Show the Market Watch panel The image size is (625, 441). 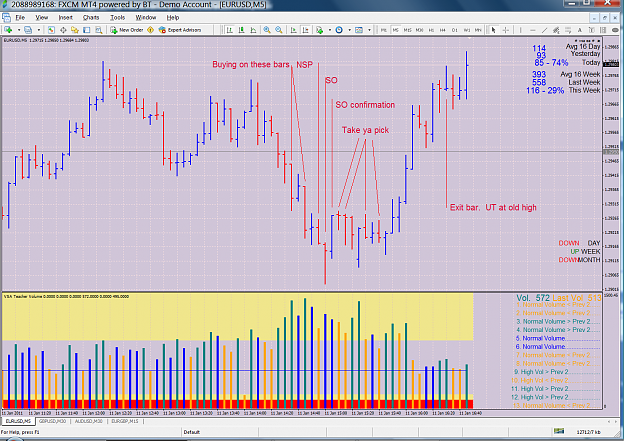pos(51,30)
